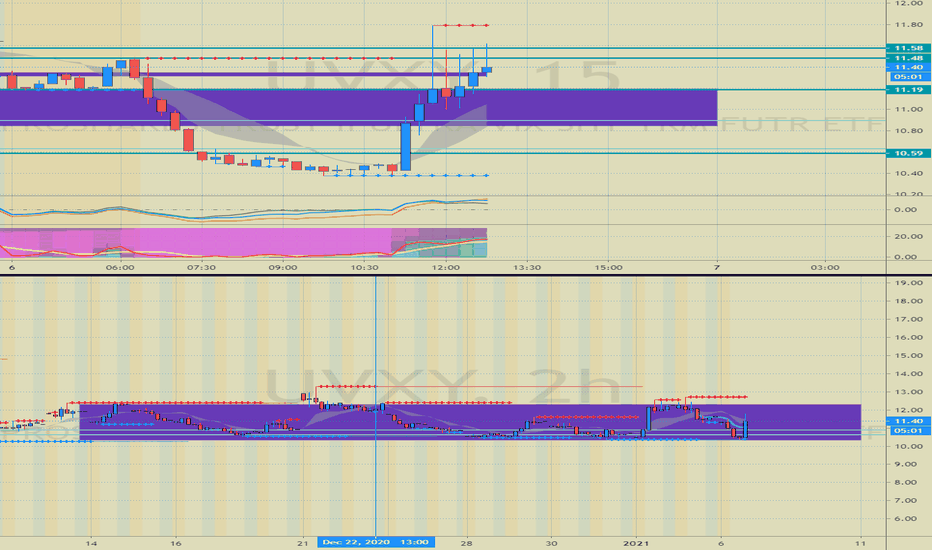Click the 20.00 value on the lower indicator scale
932x550 pixels.
908,236
